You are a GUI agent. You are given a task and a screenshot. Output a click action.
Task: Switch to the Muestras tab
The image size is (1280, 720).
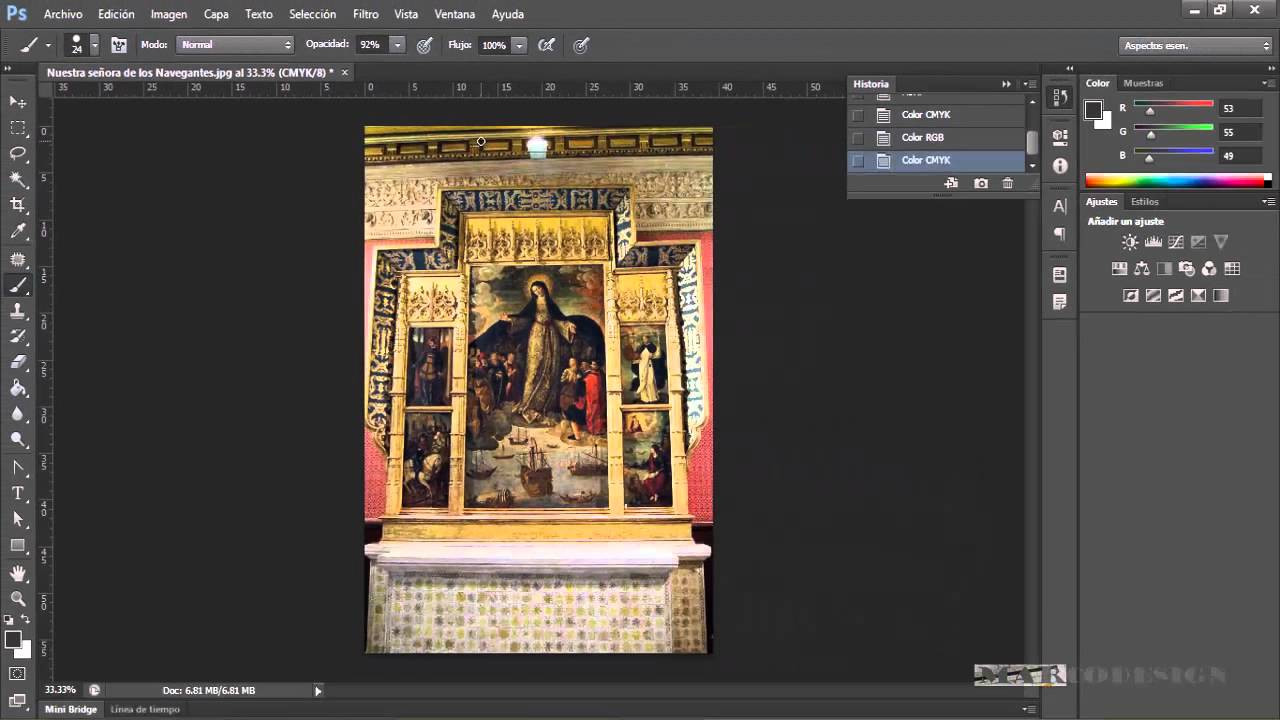1143,84
